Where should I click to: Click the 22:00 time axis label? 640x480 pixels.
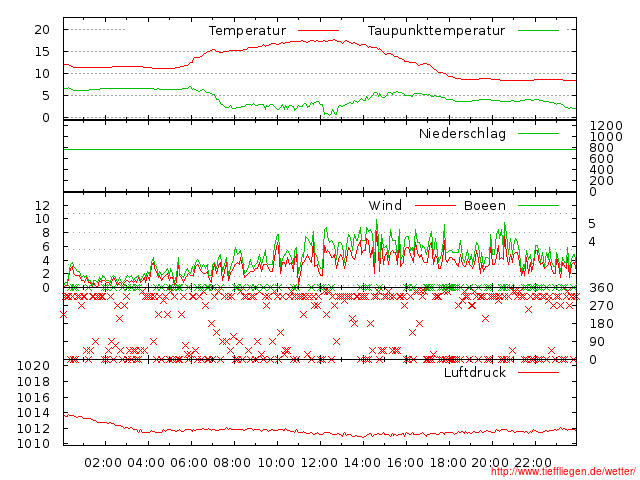pos(533,463)
